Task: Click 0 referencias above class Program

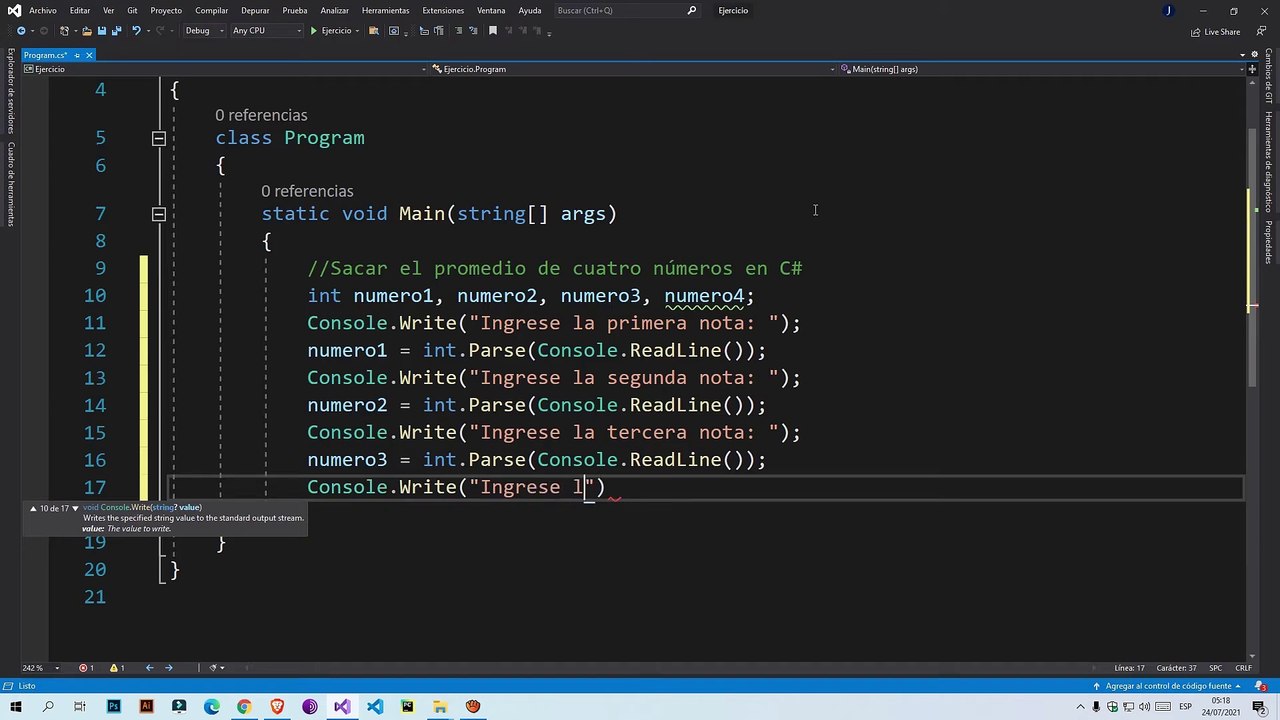Action: [261, 115]
